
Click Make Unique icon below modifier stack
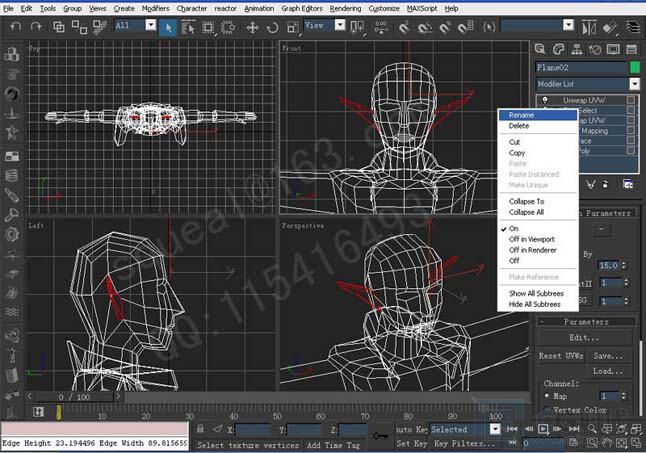point(590,184)
